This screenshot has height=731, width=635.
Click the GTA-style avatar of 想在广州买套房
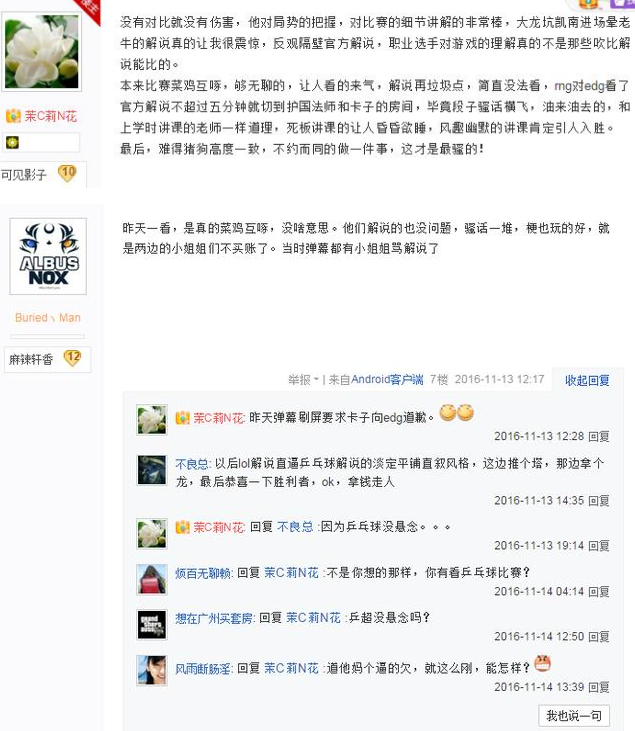coord(152,624)
